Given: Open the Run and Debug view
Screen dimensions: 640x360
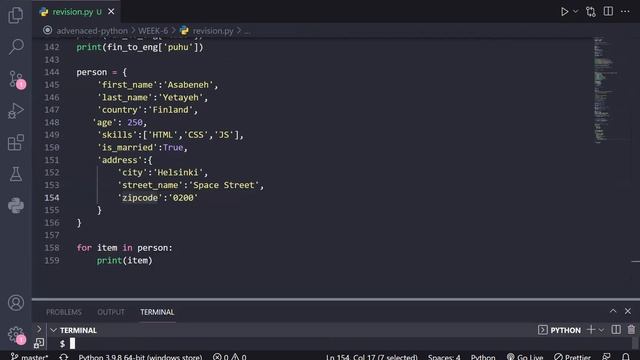Looking at the screenshot, I should pyautogui.click(x=16, y=111).
